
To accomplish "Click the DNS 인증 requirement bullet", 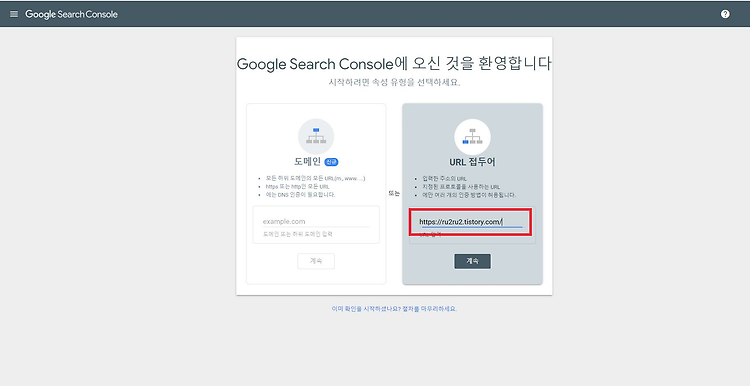I will click(300, 195).
